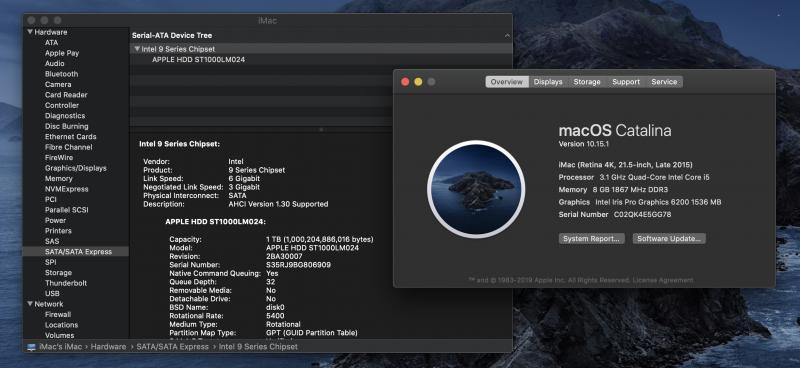Click the Software Update... button
The height and width of the screenshot is (368, 800).
click(669, 239)
